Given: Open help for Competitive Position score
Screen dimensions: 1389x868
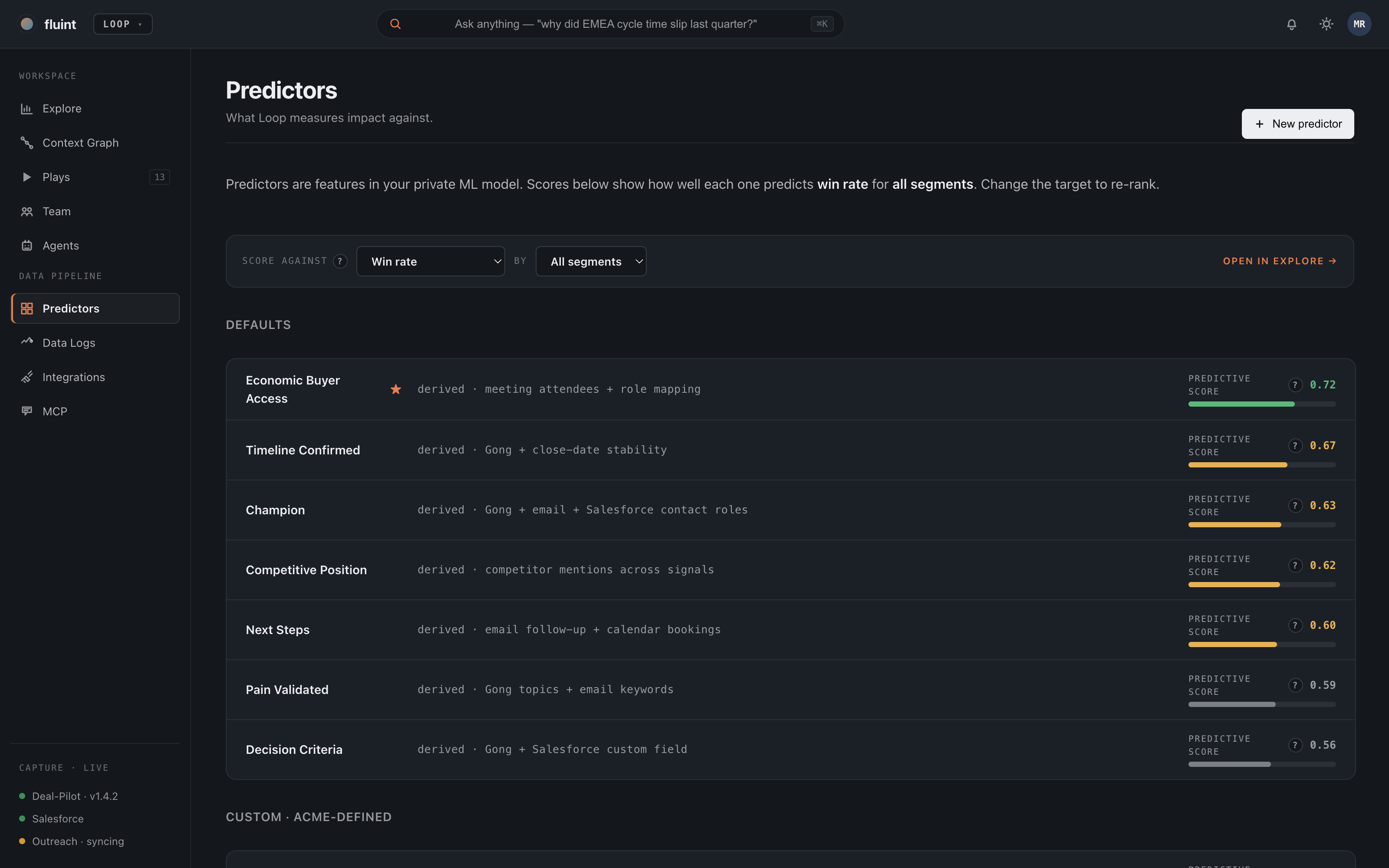Looking at the screenshot, I should pos(1295,566).
